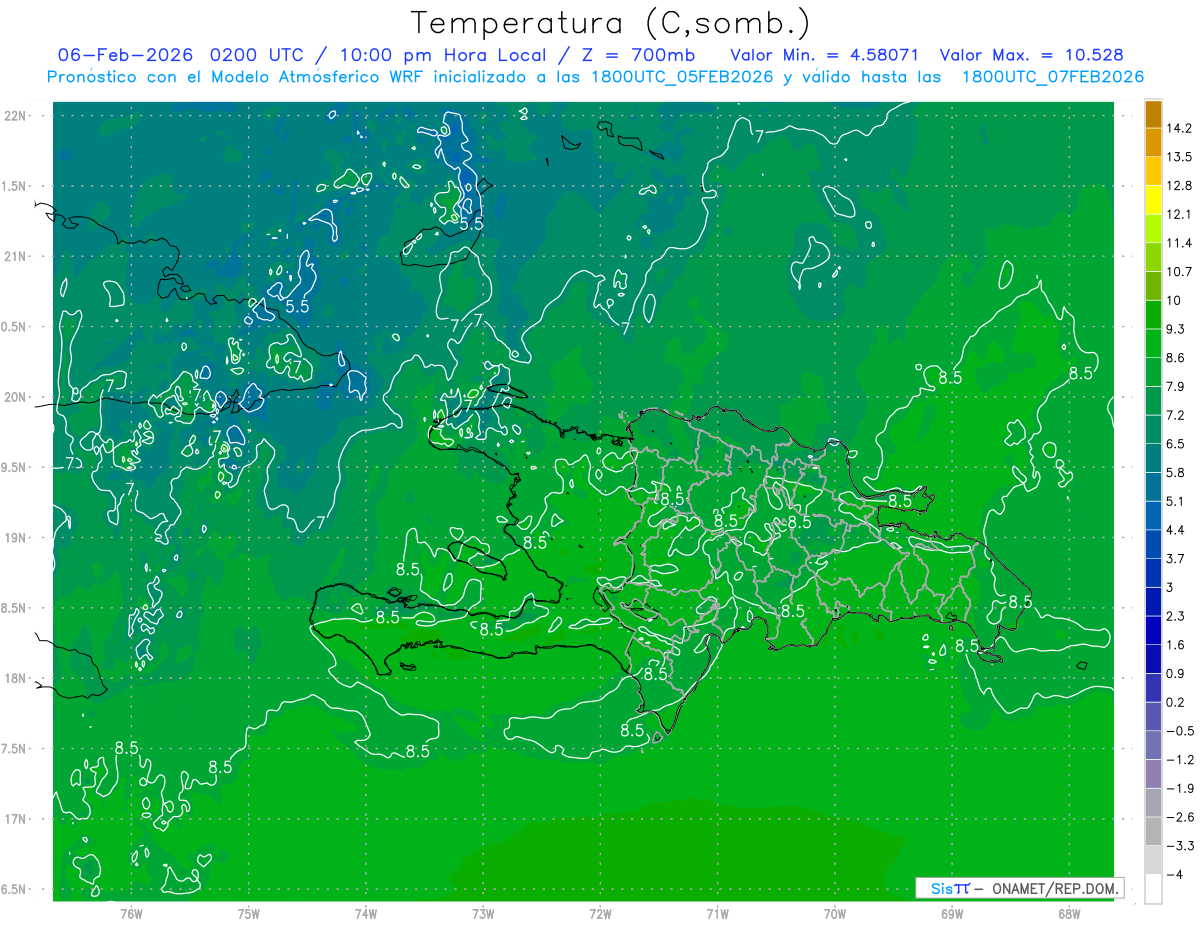Click the dark blue colorbar swatch above 1.6
Screen dimensions: 1200x927
[1153, 630]
